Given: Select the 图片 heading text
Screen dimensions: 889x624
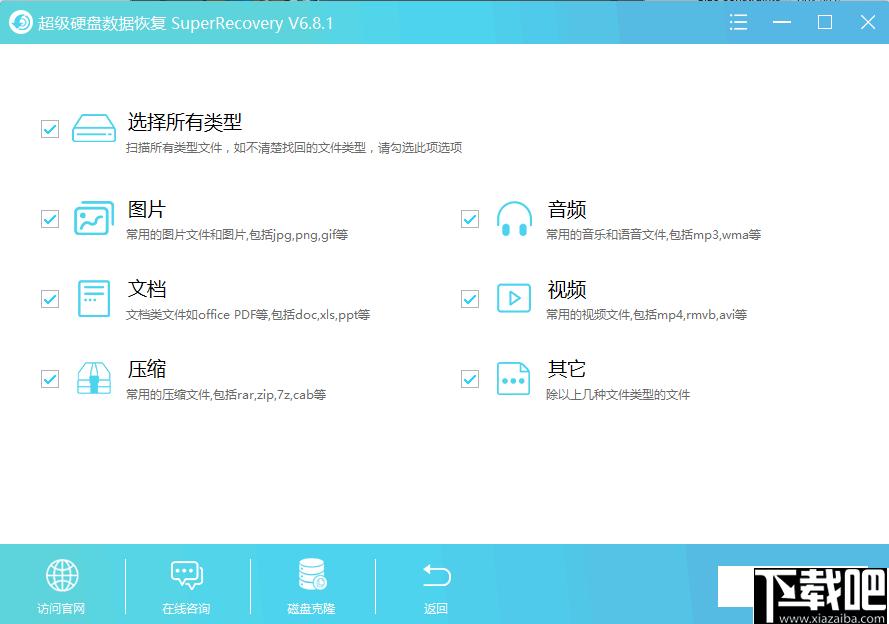Looking at the screenshot, I should tap(146, 209).
